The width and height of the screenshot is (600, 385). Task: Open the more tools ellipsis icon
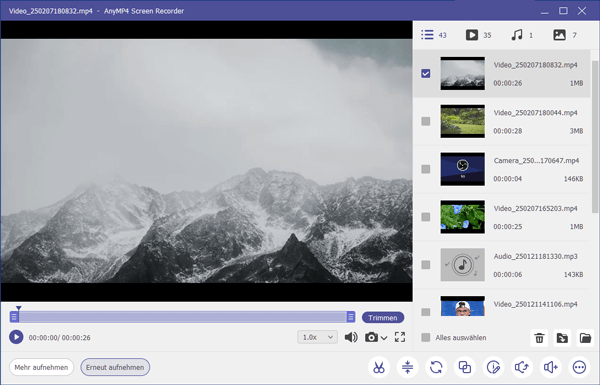click(x=579, y=367)
